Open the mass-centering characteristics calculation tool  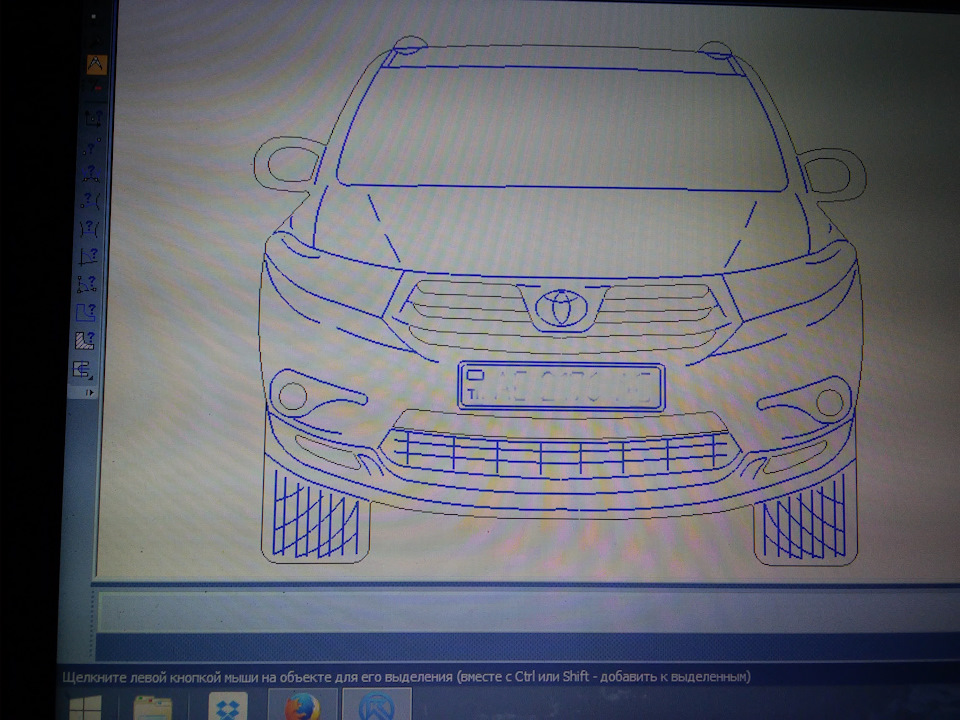coord(83,370)
